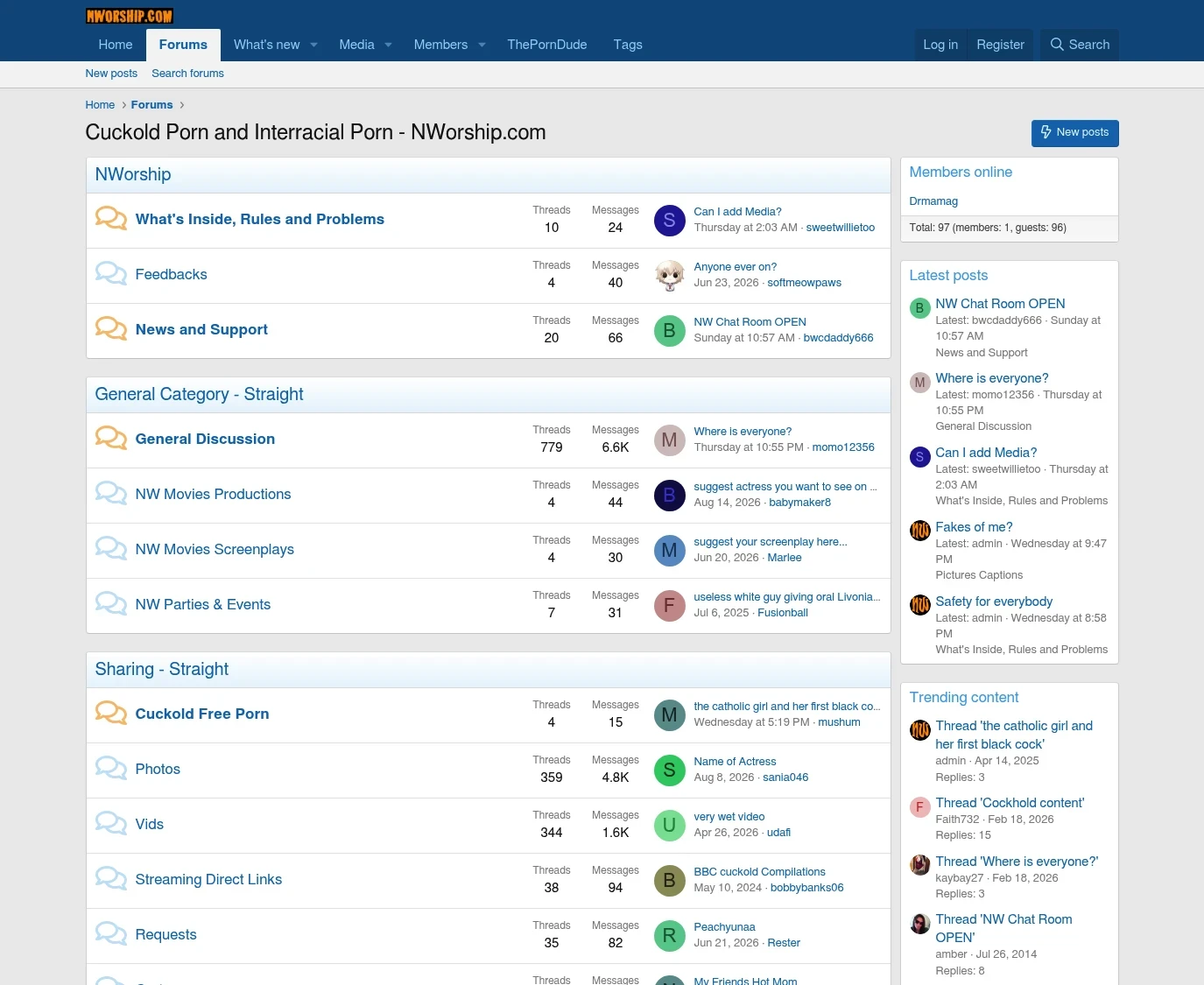This screenshot has width=1204, height=985.
Task: Click softmeowpaws' cartoon avatar image
Action: click(669, 276)
